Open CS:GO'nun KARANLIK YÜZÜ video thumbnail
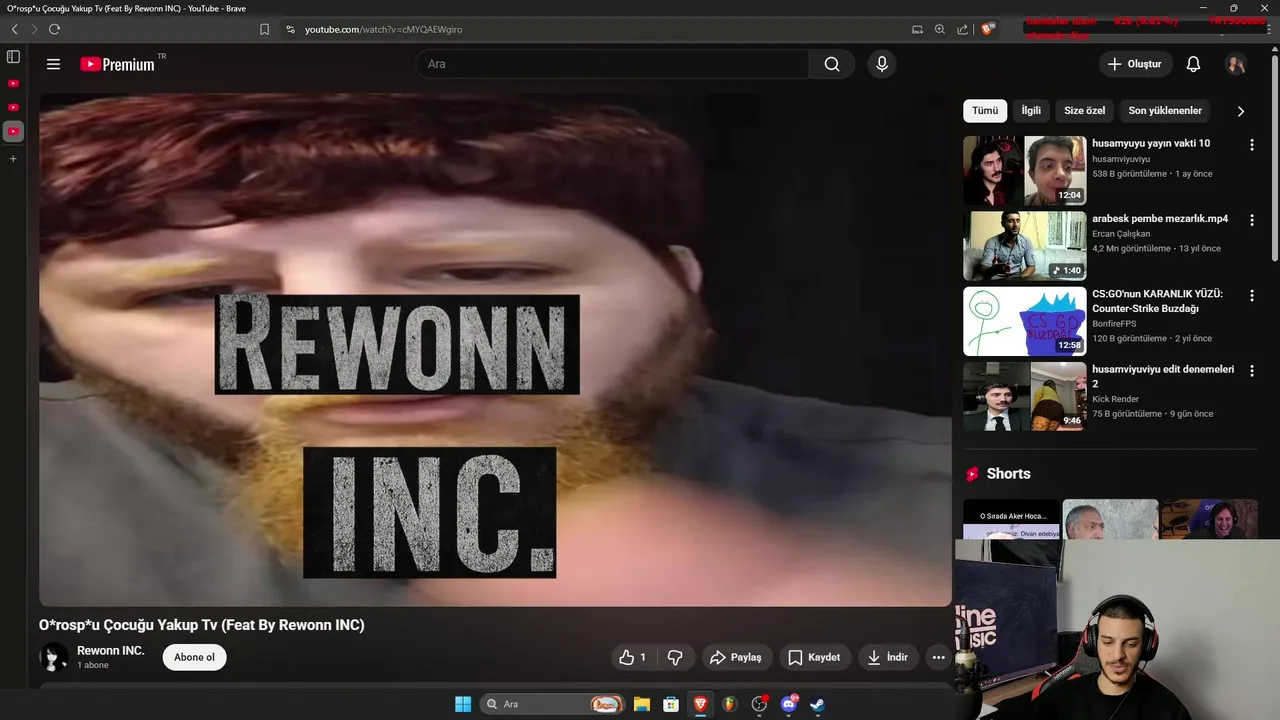The height and width of the screenshot is (720, 1280). coord(1024,321)
